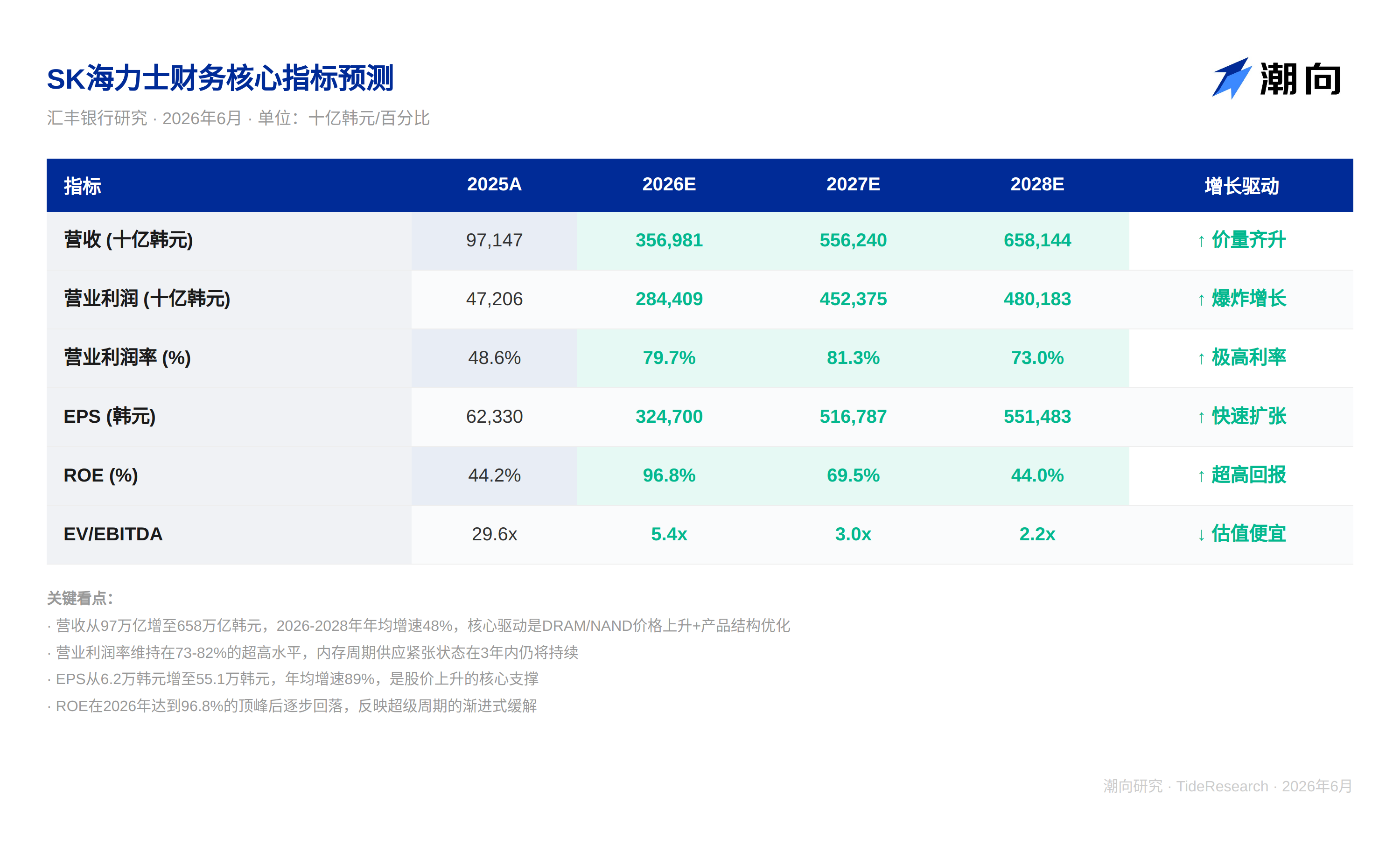
Task: Click the EV/EBITDA value "29.6x"
Action: [x=494, y=534]
